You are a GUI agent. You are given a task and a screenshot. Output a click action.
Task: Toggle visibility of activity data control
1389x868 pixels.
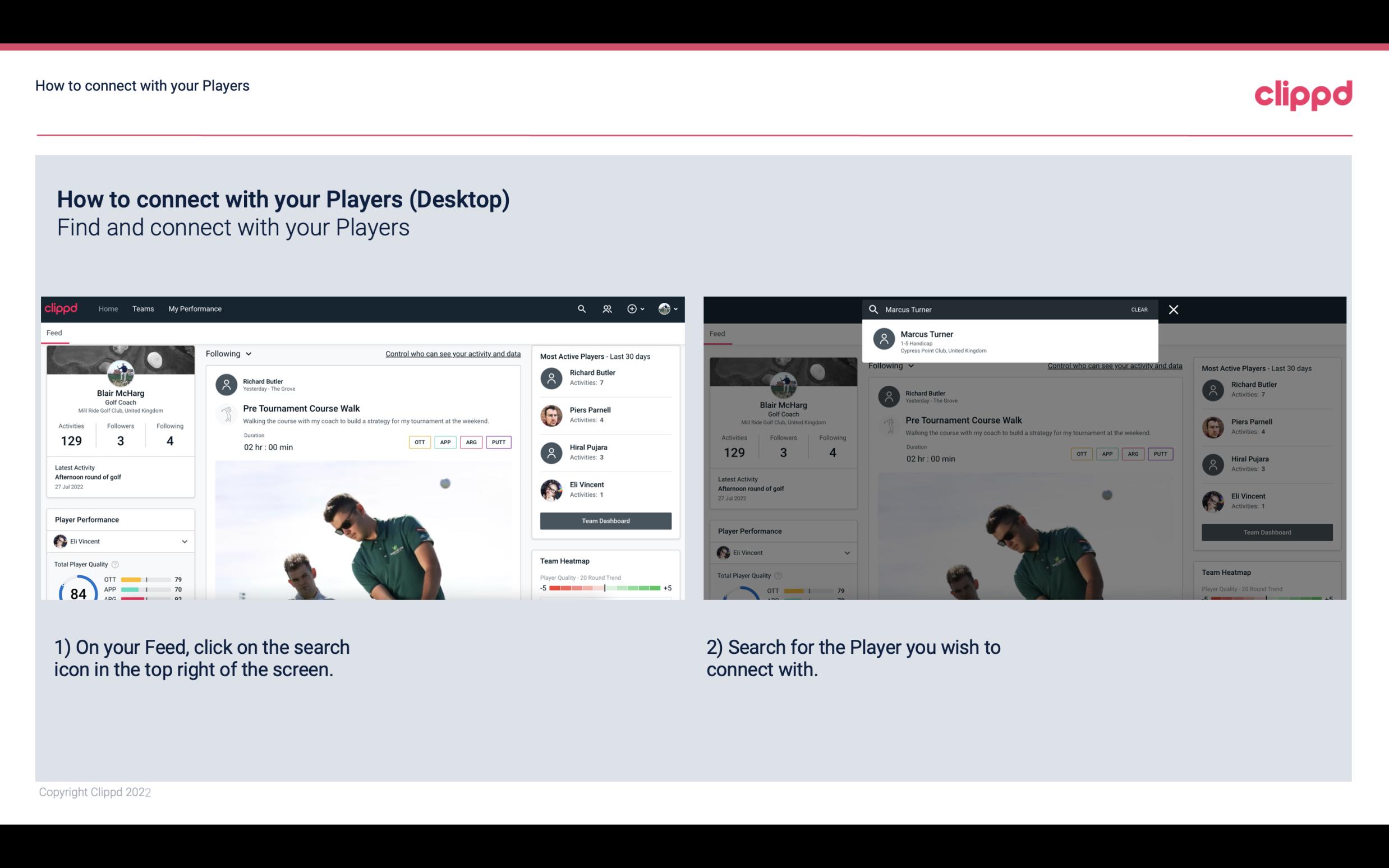coord(452,353)
